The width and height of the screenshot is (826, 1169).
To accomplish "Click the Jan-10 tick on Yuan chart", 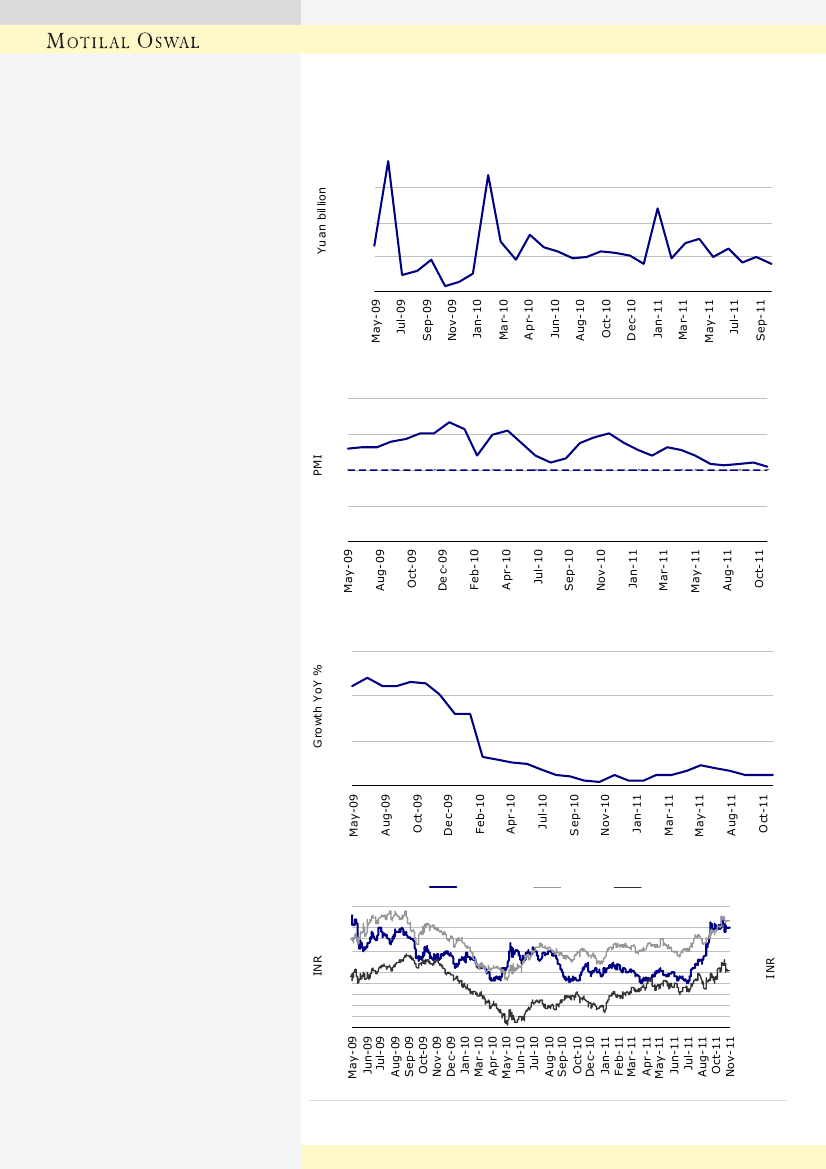I will [x=478, y=320].
